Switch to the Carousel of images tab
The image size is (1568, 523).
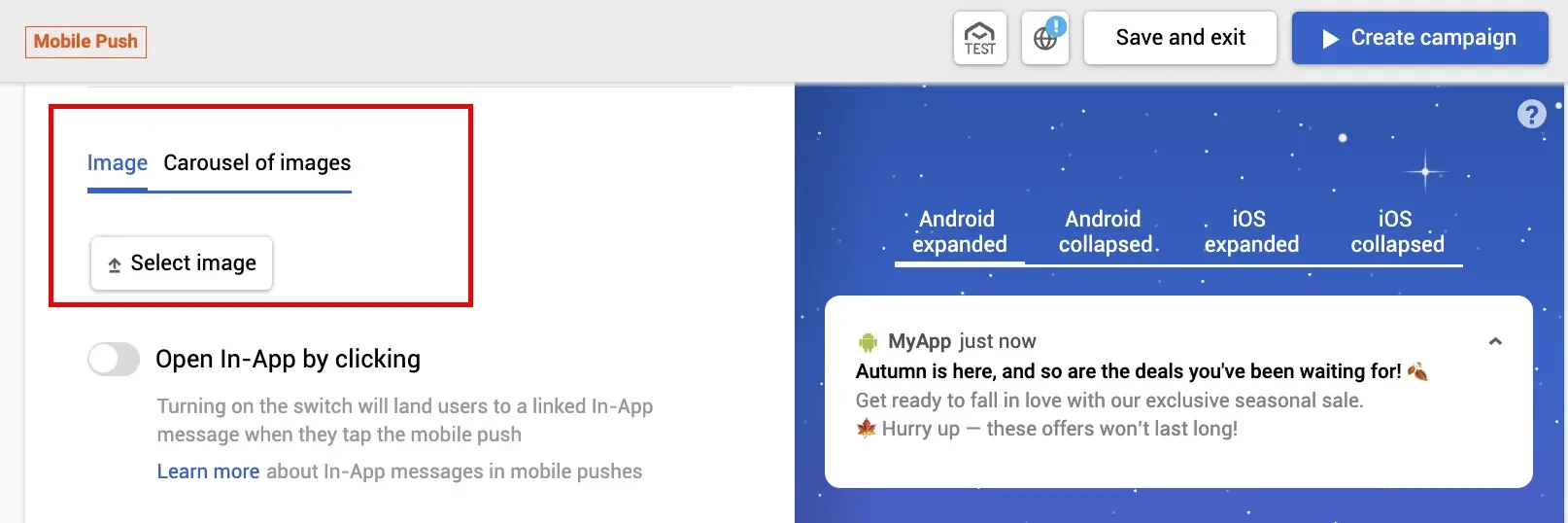tap(257, 163)
